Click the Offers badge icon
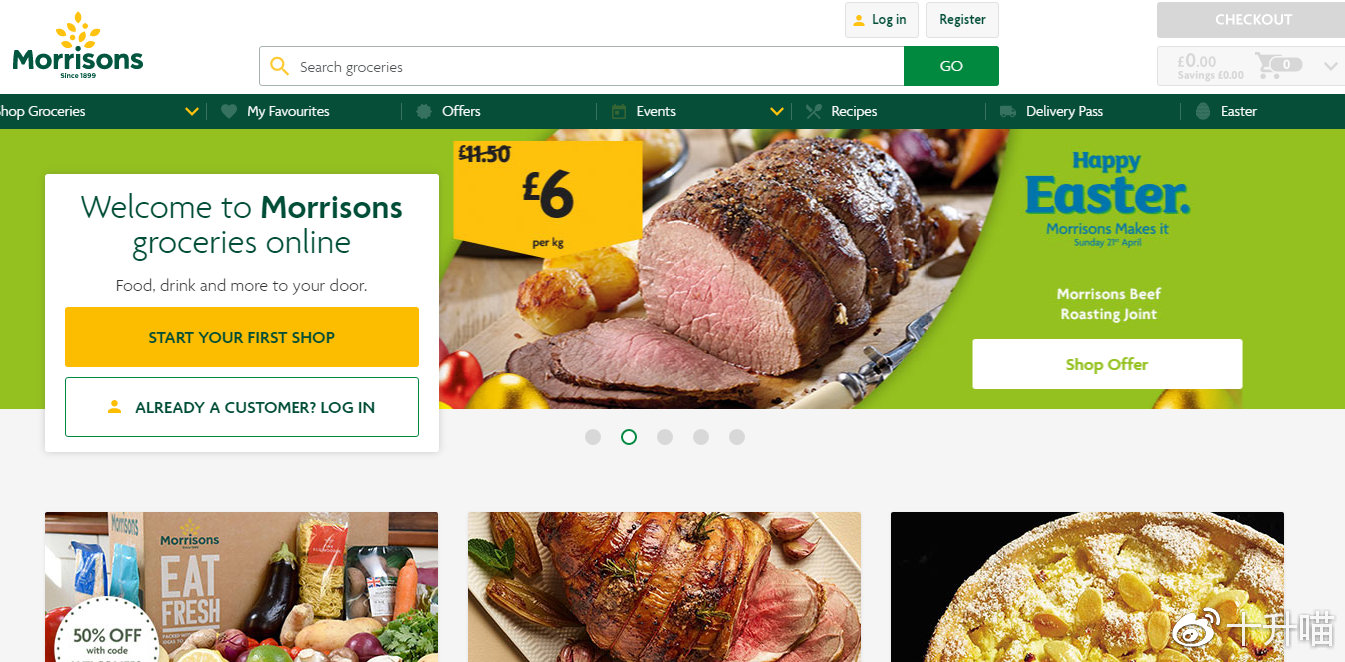Screen dimensions: 1345x662 [424, 111]
